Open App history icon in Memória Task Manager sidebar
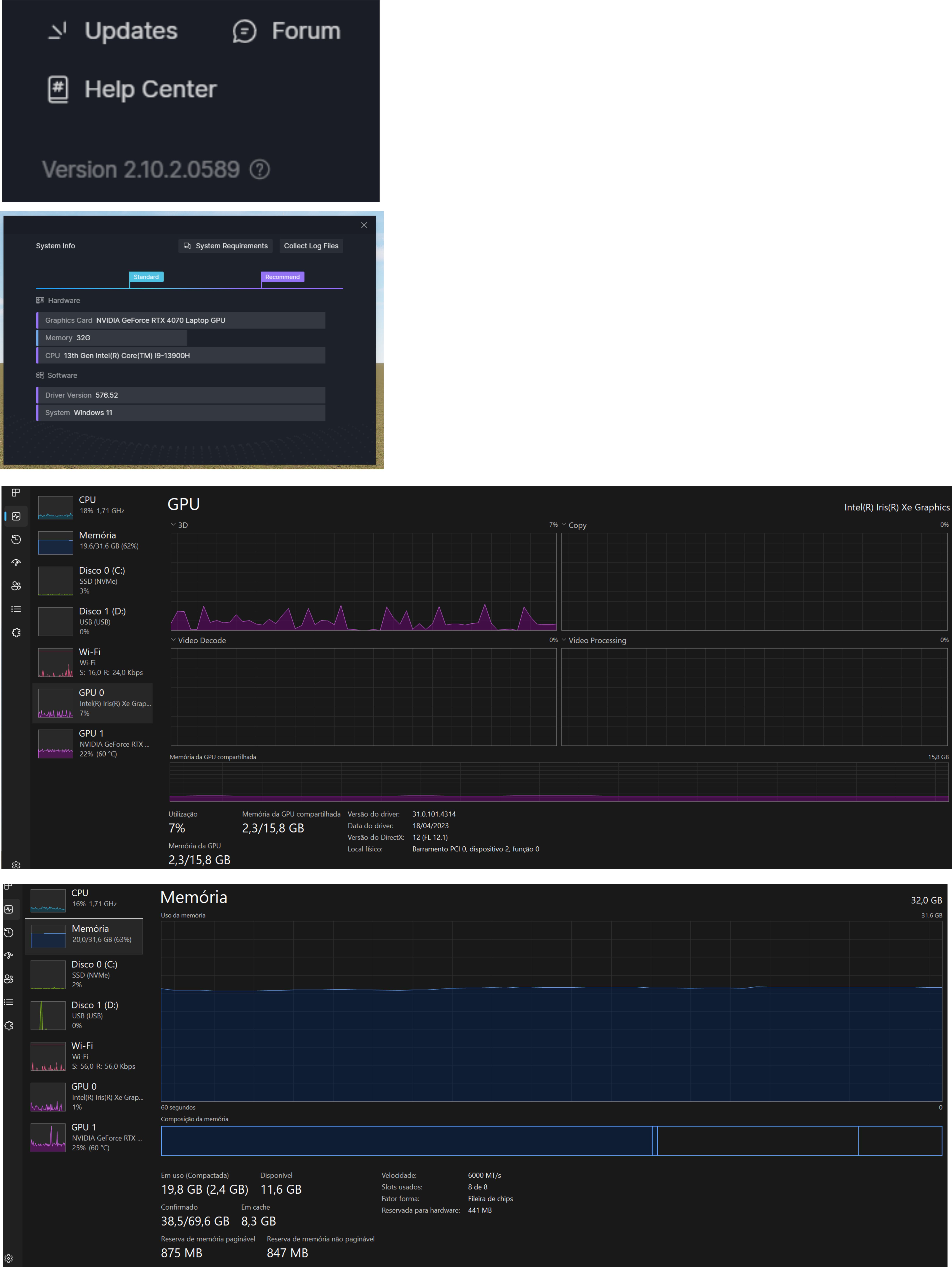 (x=9, y=933)
